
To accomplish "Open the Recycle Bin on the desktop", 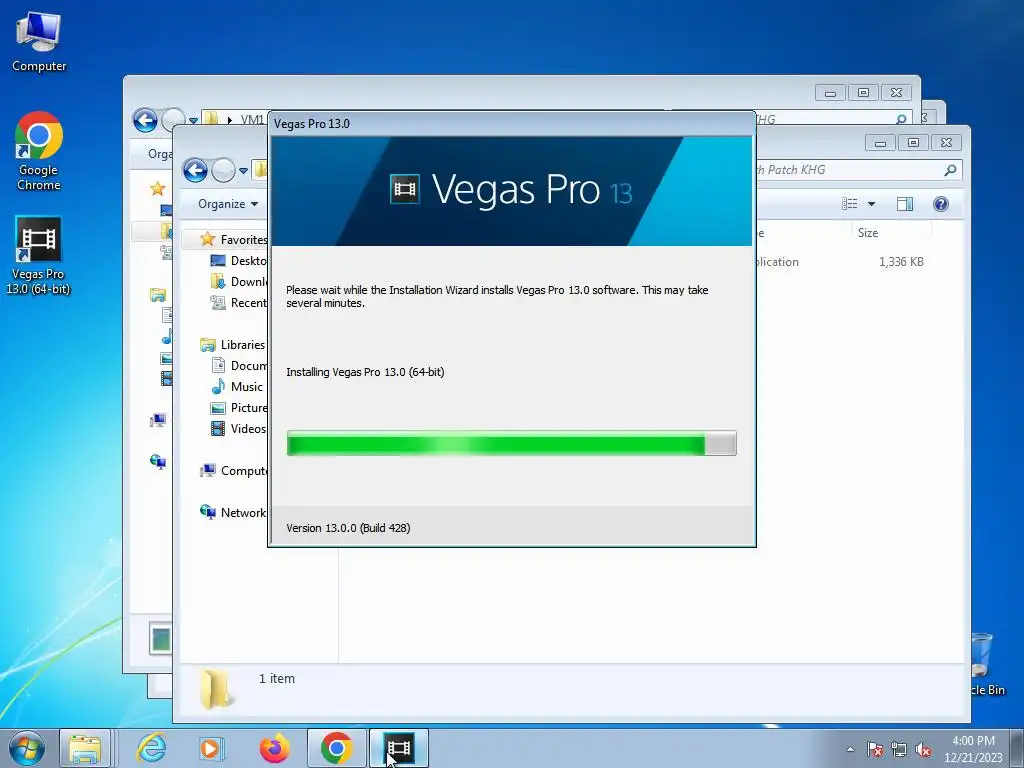I will coord(985,663).
